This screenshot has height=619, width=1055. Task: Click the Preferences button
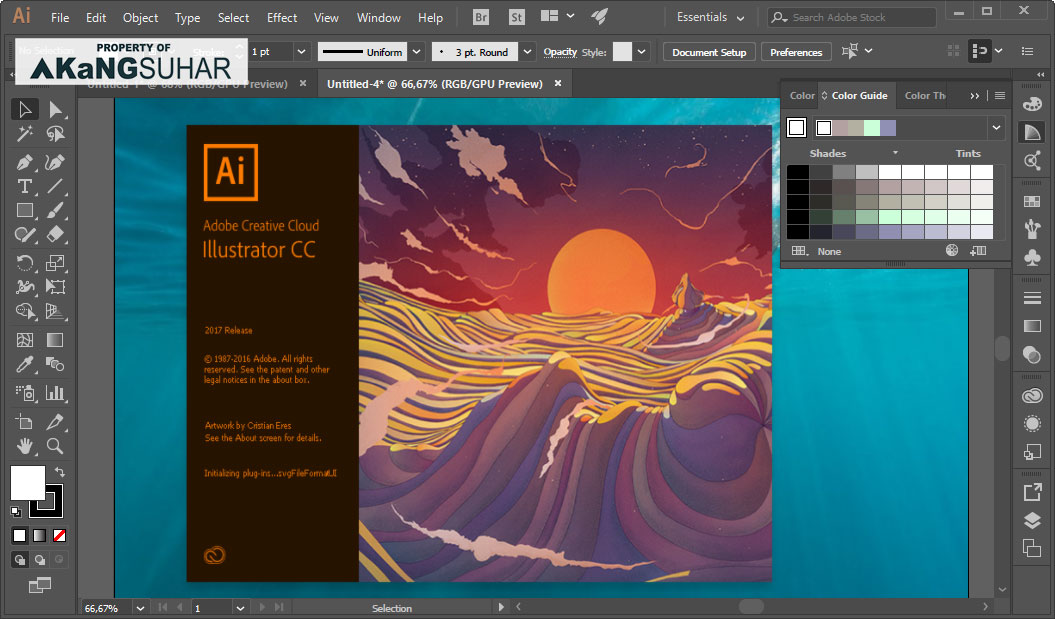click(x=796, y=52)
